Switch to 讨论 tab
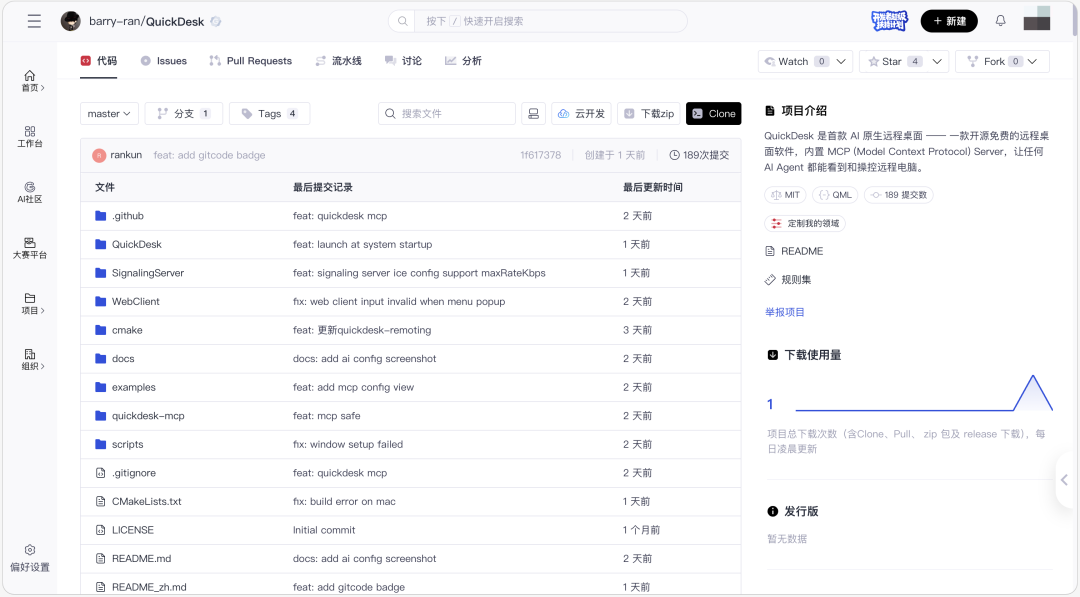This screenshot has width=1080, height=597. pos(404,61)
